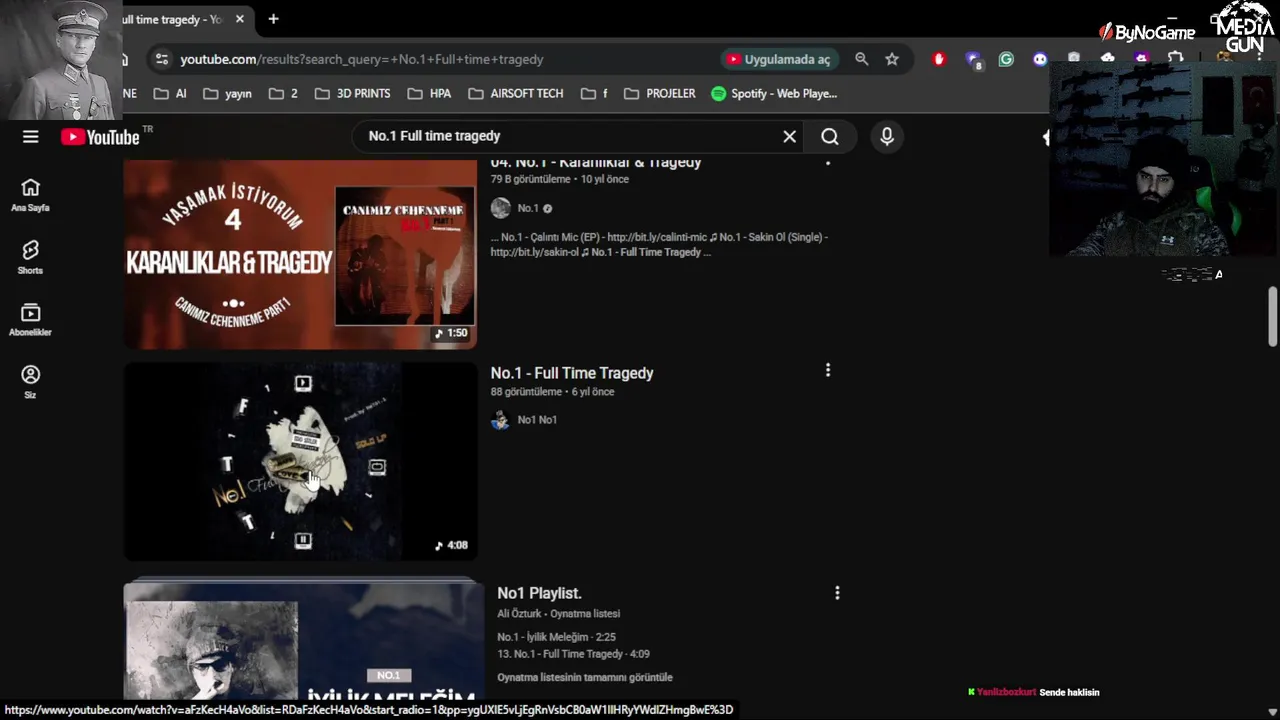Click the Uygulamada aç button in address bar
Screen dimensions: 1280x720
click(779, 59)
